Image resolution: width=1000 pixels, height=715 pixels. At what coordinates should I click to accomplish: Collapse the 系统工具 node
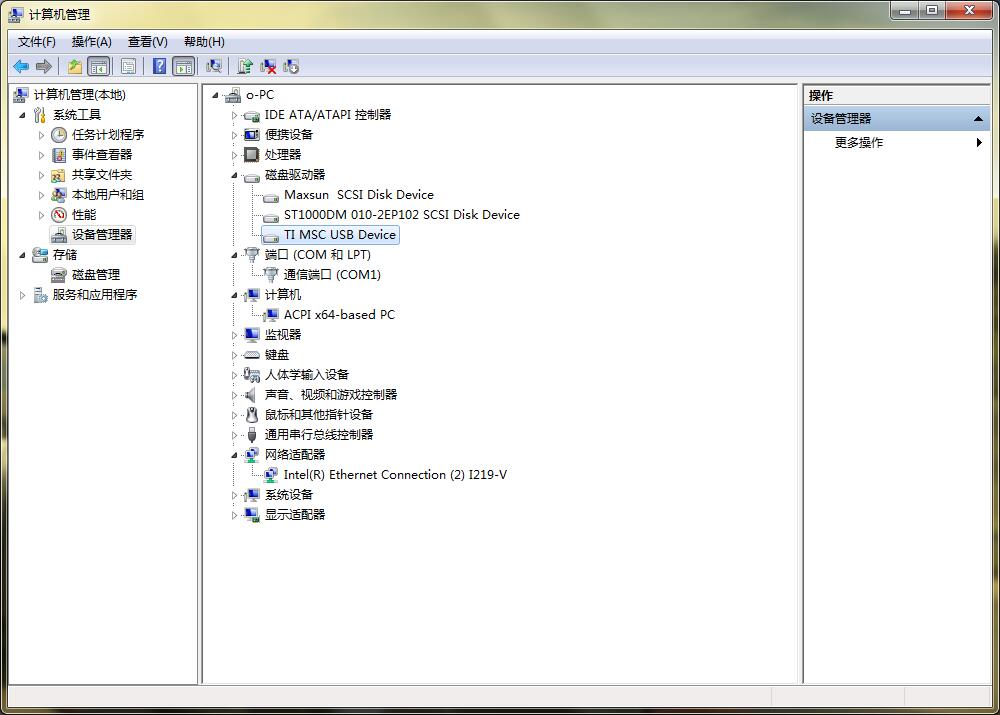pyautogui.click(x=23, y=115)
